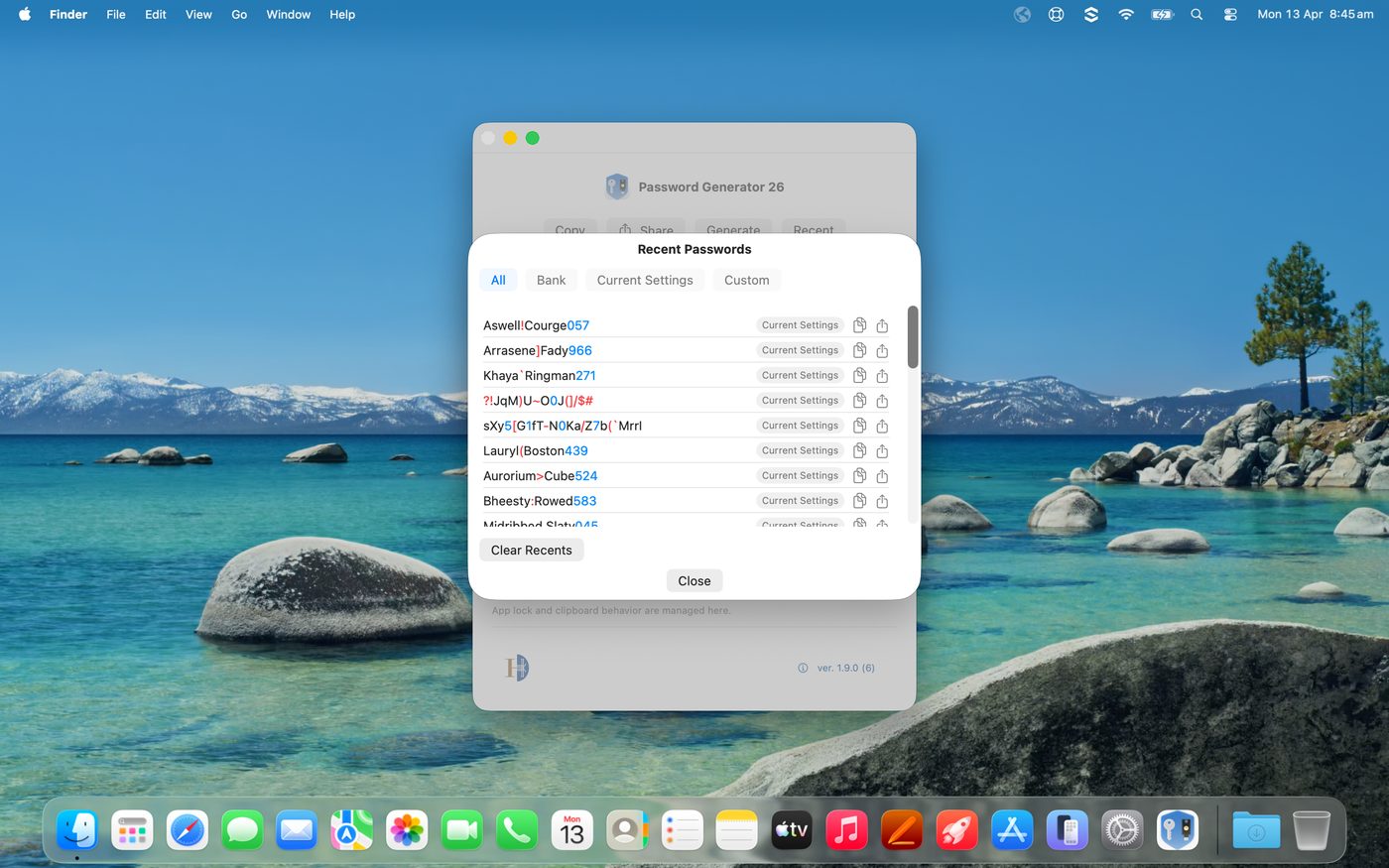Launch Safari from the Dock
This screenshot has width=1389, height=868.
188,829
